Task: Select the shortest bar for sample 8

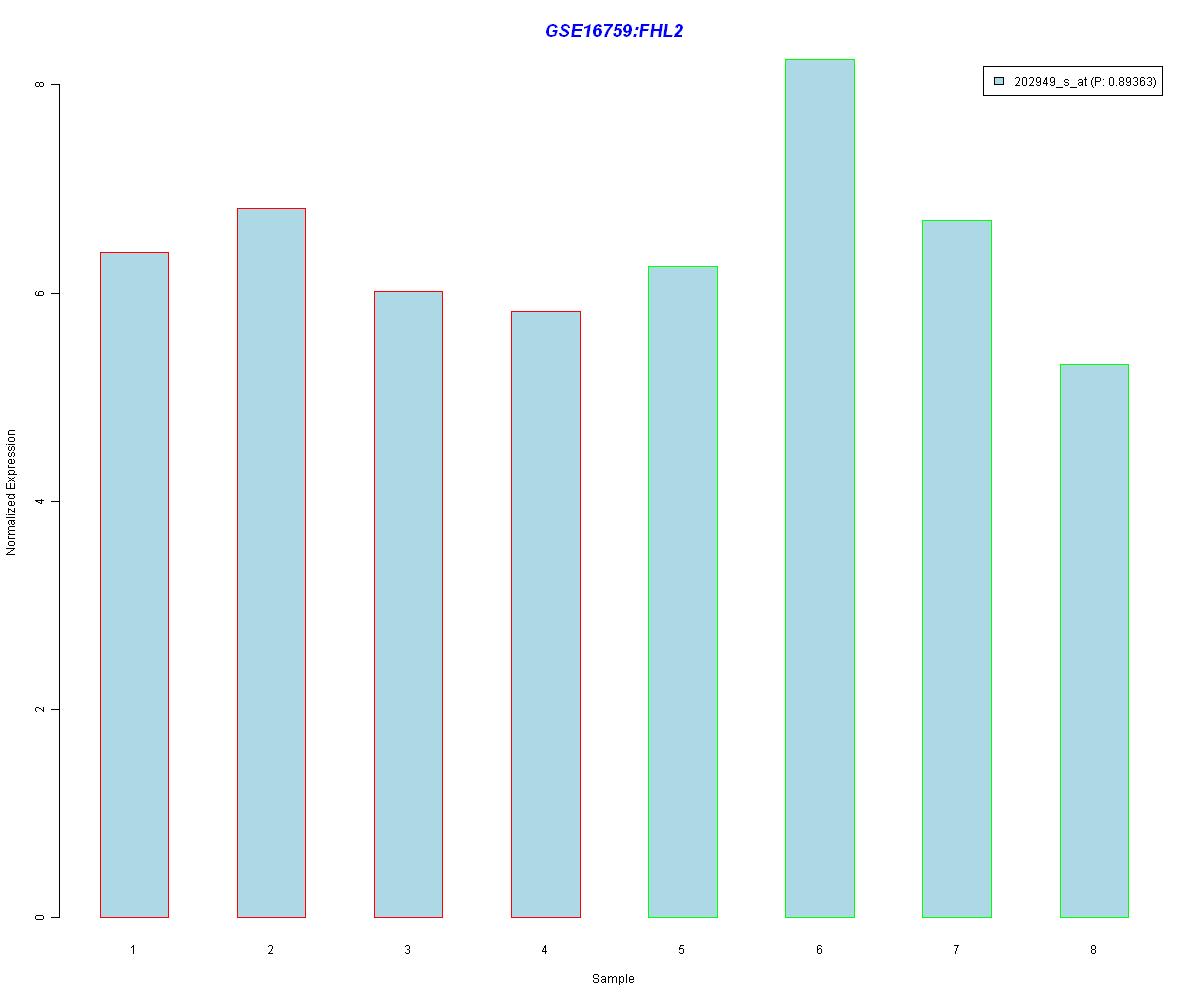Action: [1094, 641]
